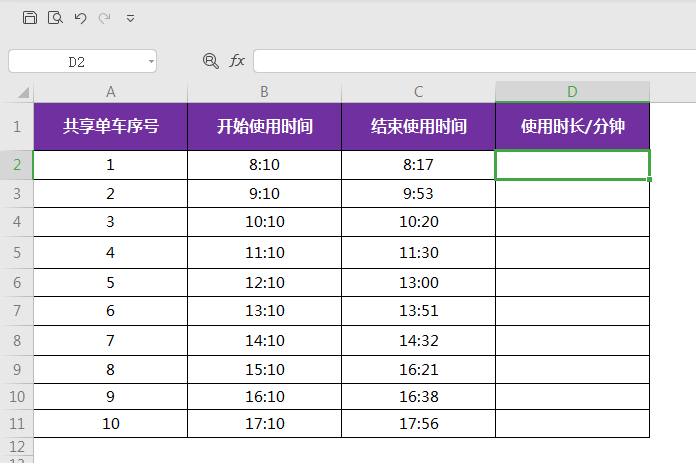Select cell containing end time 16:21
This screenshot has height=463, width=696.
[x=418, y=368]
